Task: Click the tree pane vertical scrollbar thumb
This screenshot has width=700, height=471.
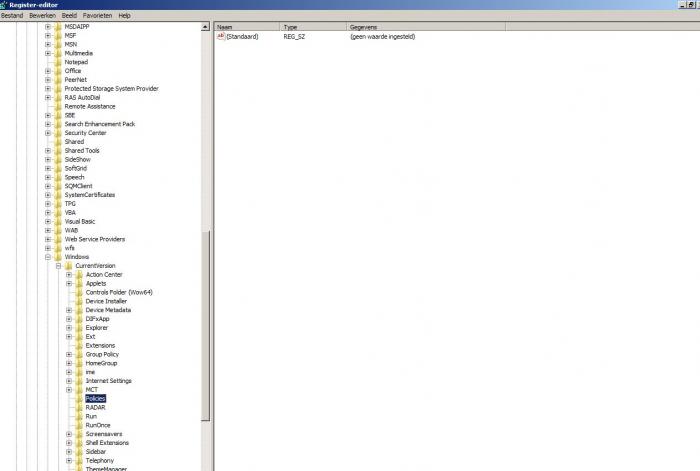Action: tap(205, 325)
